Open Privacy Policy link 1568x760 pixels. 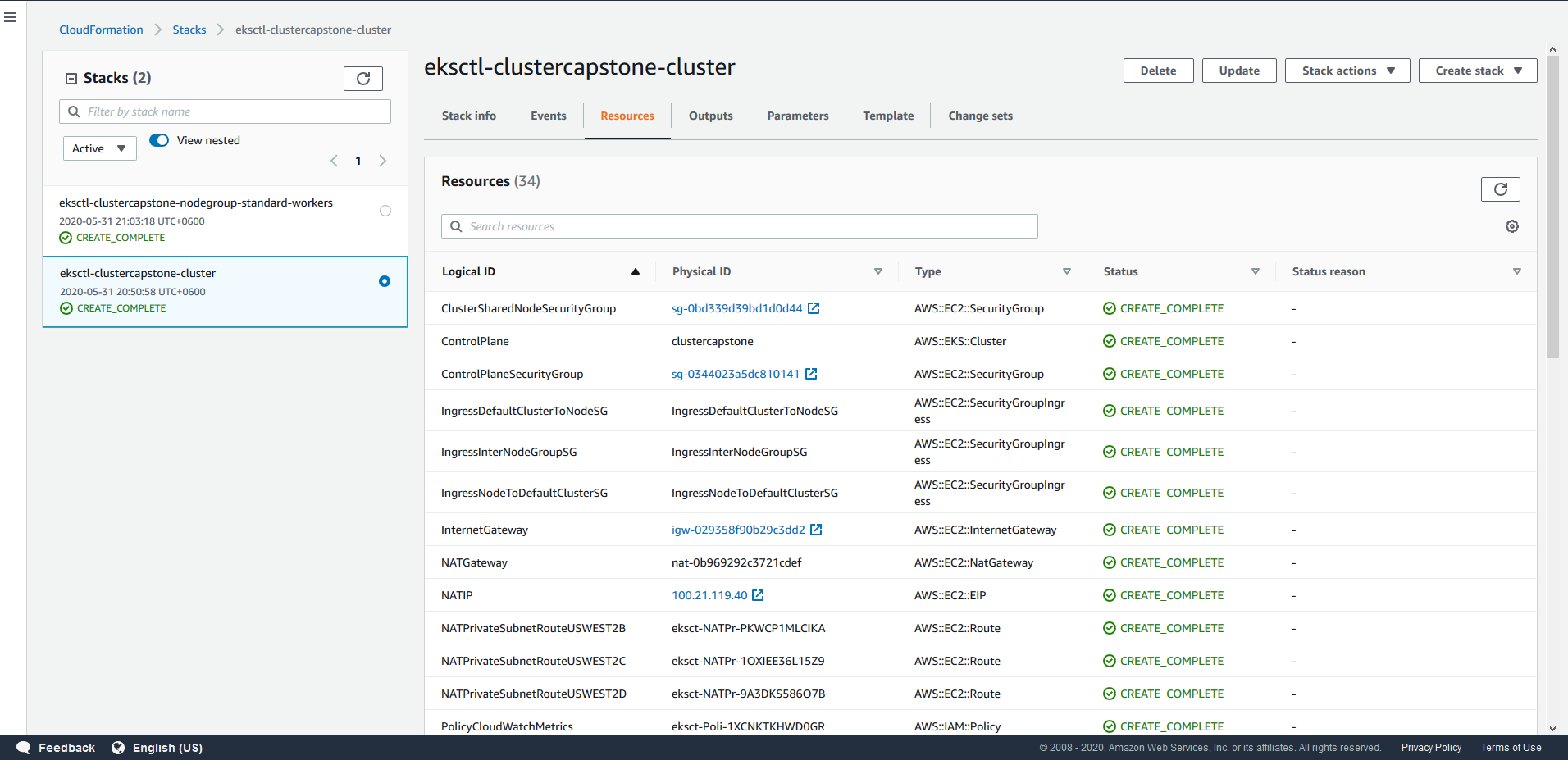point(1431,748)
